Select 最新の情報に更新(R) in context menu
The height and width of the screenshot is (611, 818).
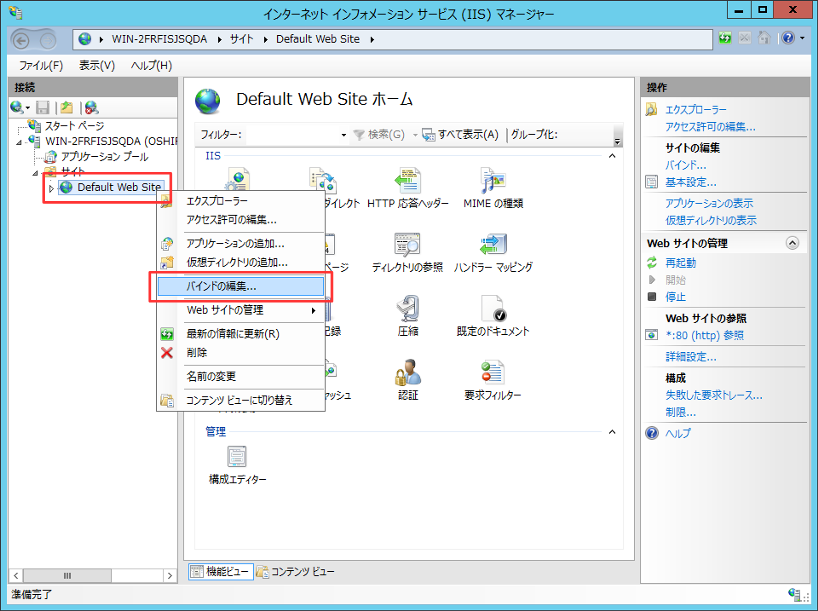click(242, 334)
